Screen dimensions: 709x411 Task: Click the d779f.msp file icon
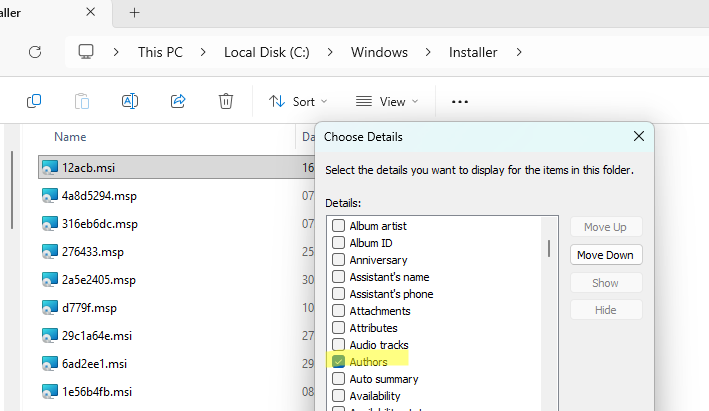point(50,308)
